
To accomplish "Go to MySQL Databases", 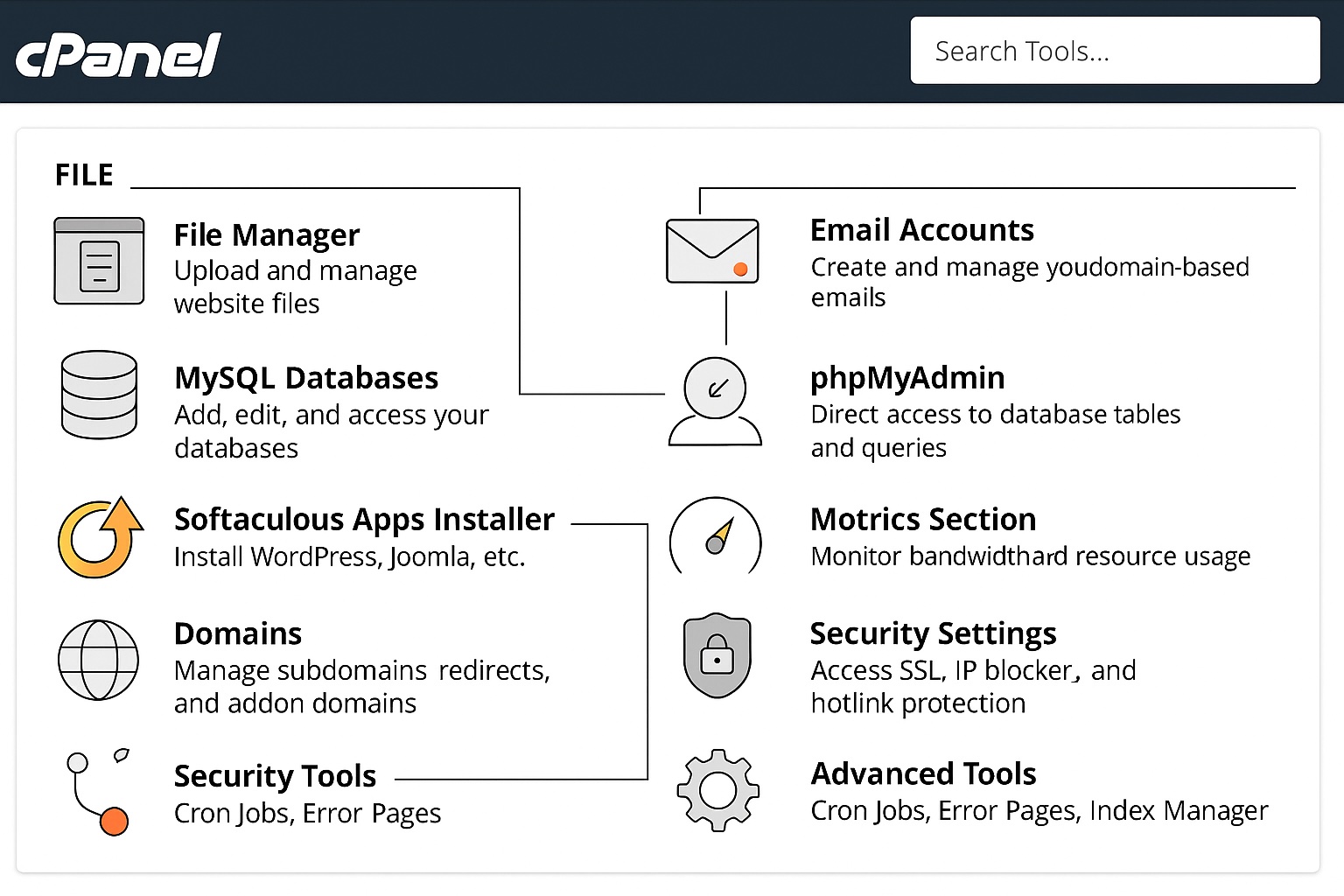I will (x=306, y=378).
